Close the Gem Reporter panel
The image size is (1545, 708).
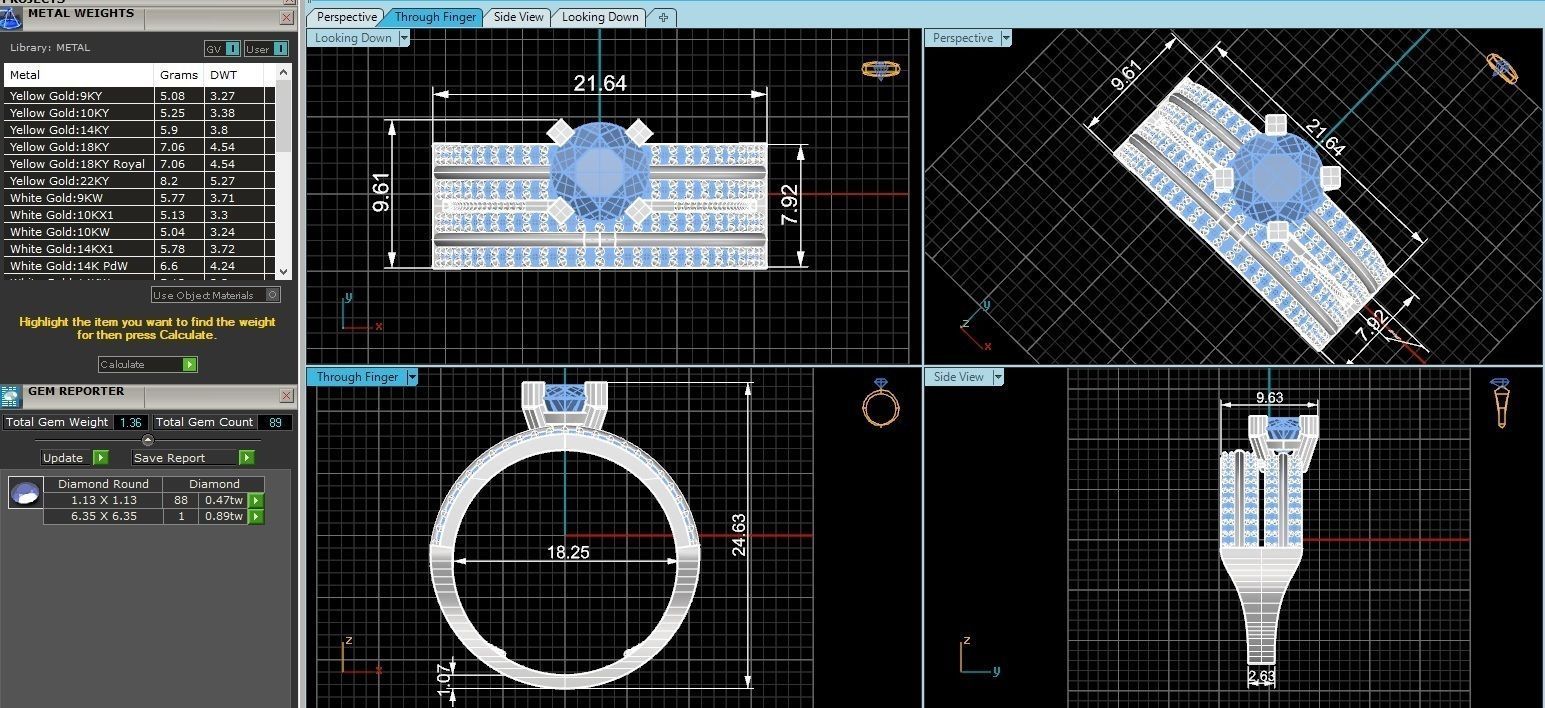pyautogui.click(x=287, y=394)
